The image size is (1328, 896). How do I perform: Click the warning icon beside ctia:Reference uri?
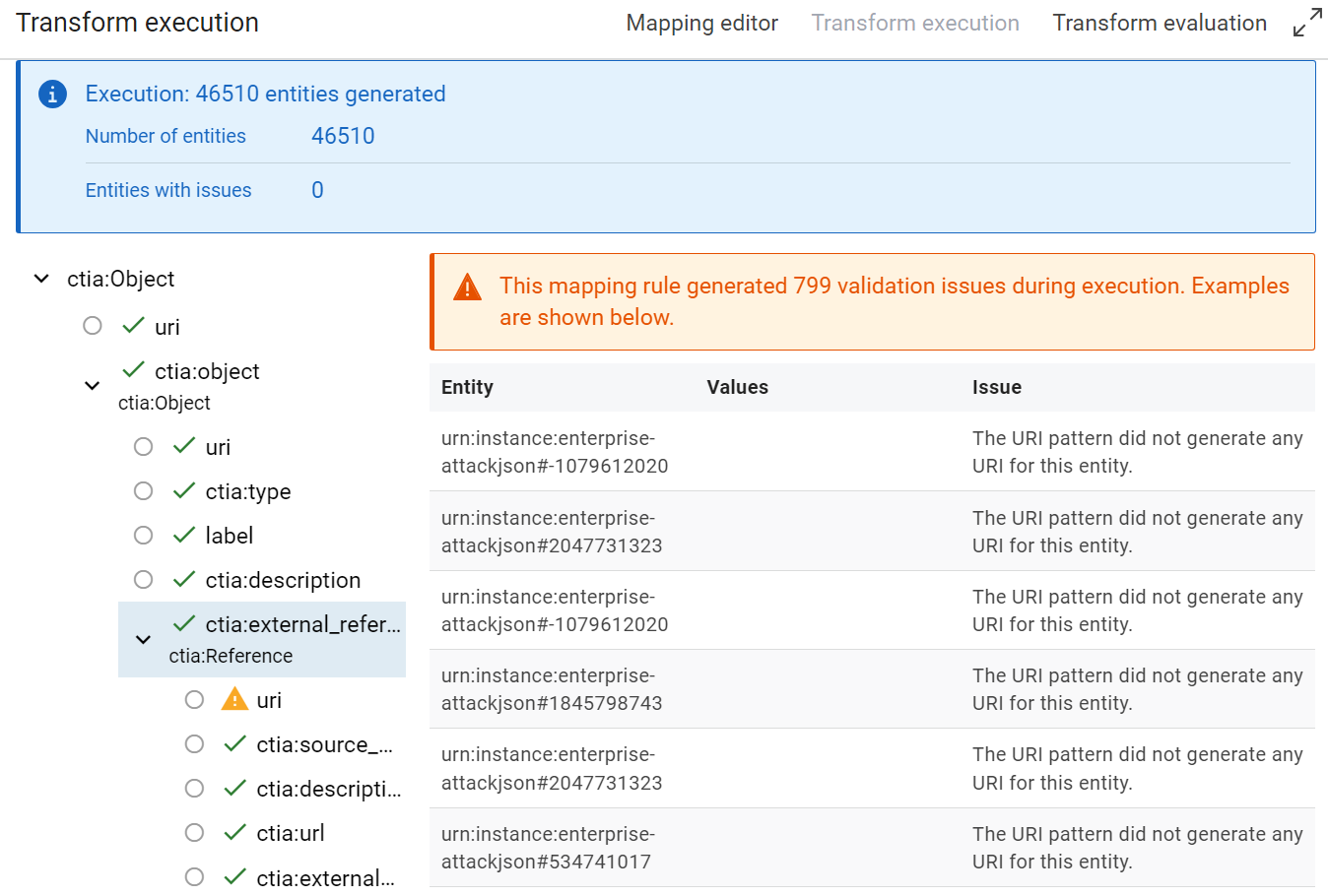point(234,699)
